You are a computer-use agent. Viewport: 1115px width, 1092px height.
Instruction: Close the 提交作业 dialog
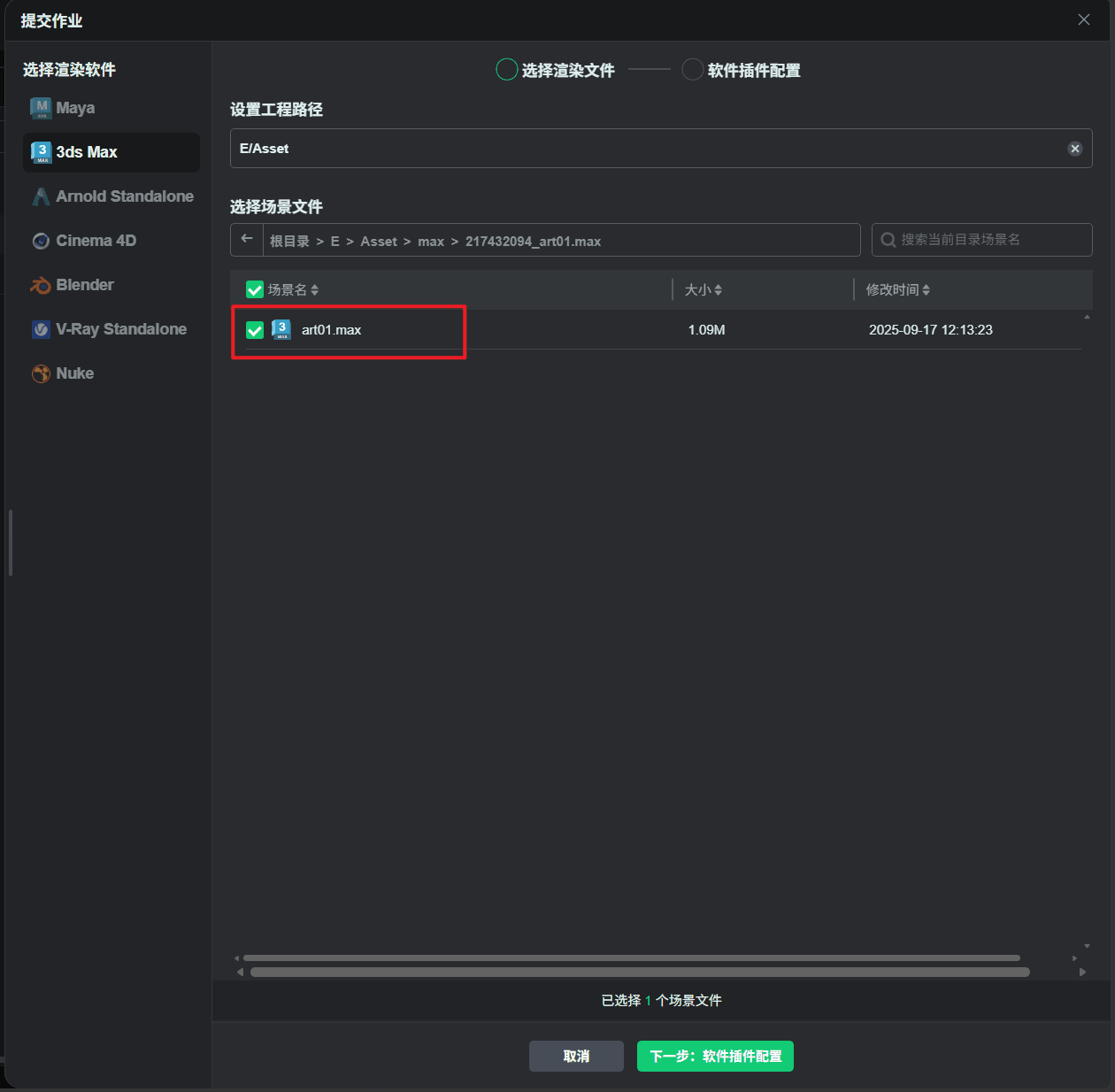[x=1084, y=19]
